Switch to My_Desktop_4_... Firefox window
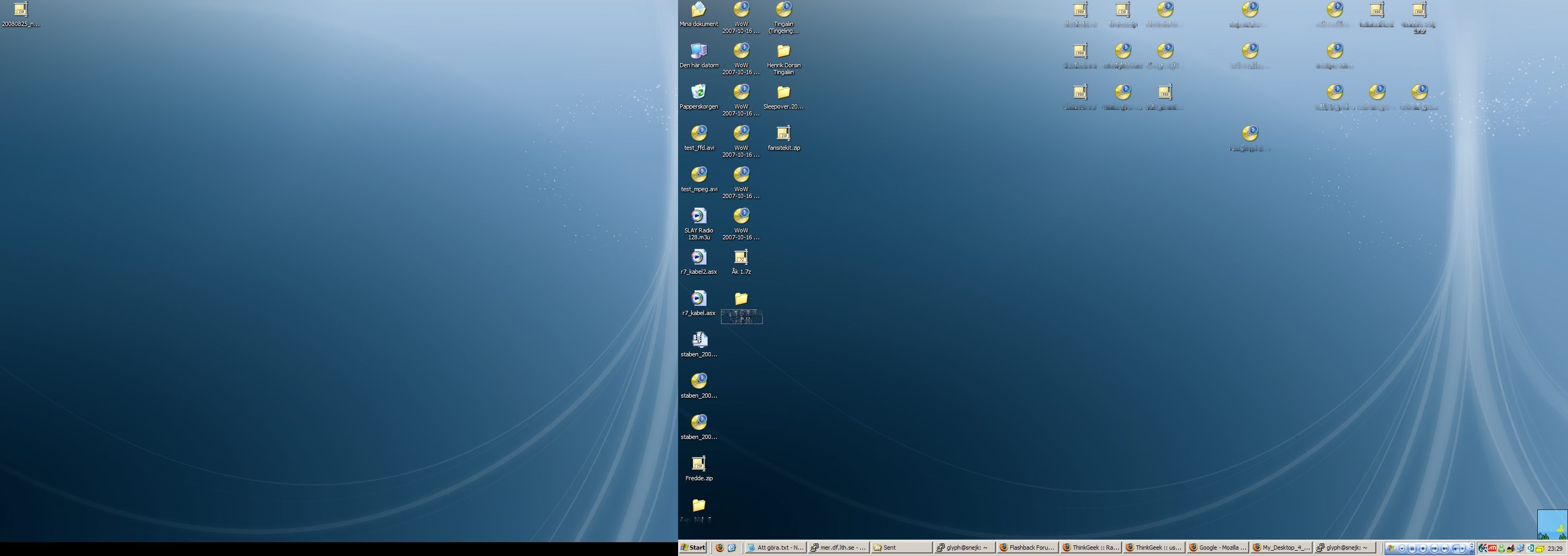1568x556 pixels. click(1281, 548)
